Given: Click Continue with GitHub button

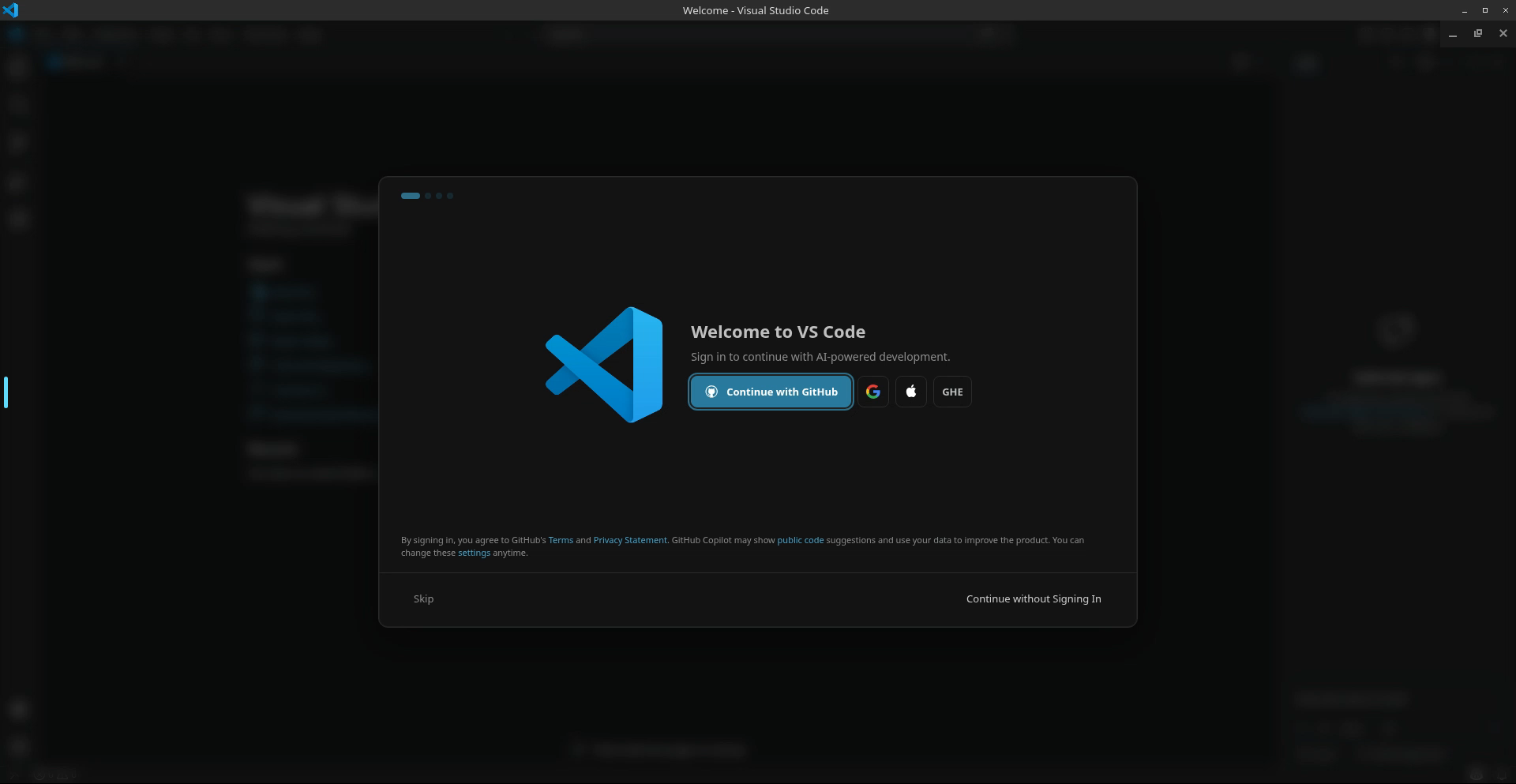Looking at the screenshot, I should [771, 392].
